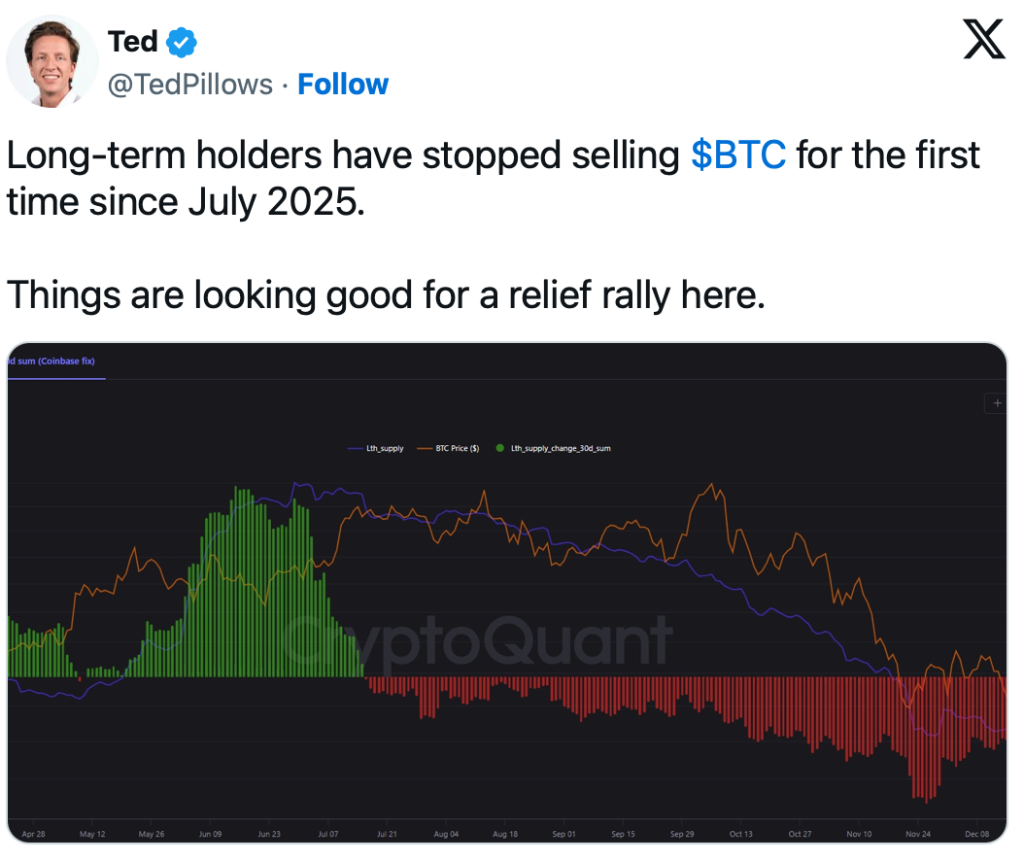Click the Follow link
This screenshot has width=1024, height=861.
343,85
